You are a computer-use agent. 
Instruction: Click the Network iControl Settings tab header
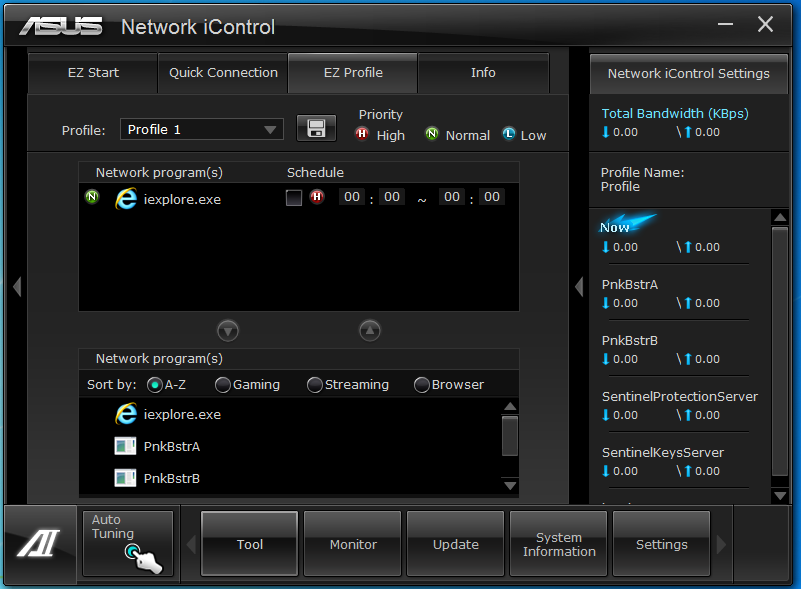(x=689, y=74)
